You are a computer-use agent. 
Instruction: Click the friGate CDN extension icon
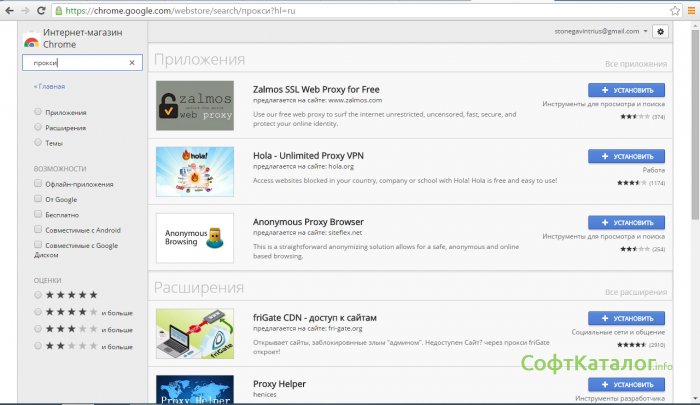[195, 334]
